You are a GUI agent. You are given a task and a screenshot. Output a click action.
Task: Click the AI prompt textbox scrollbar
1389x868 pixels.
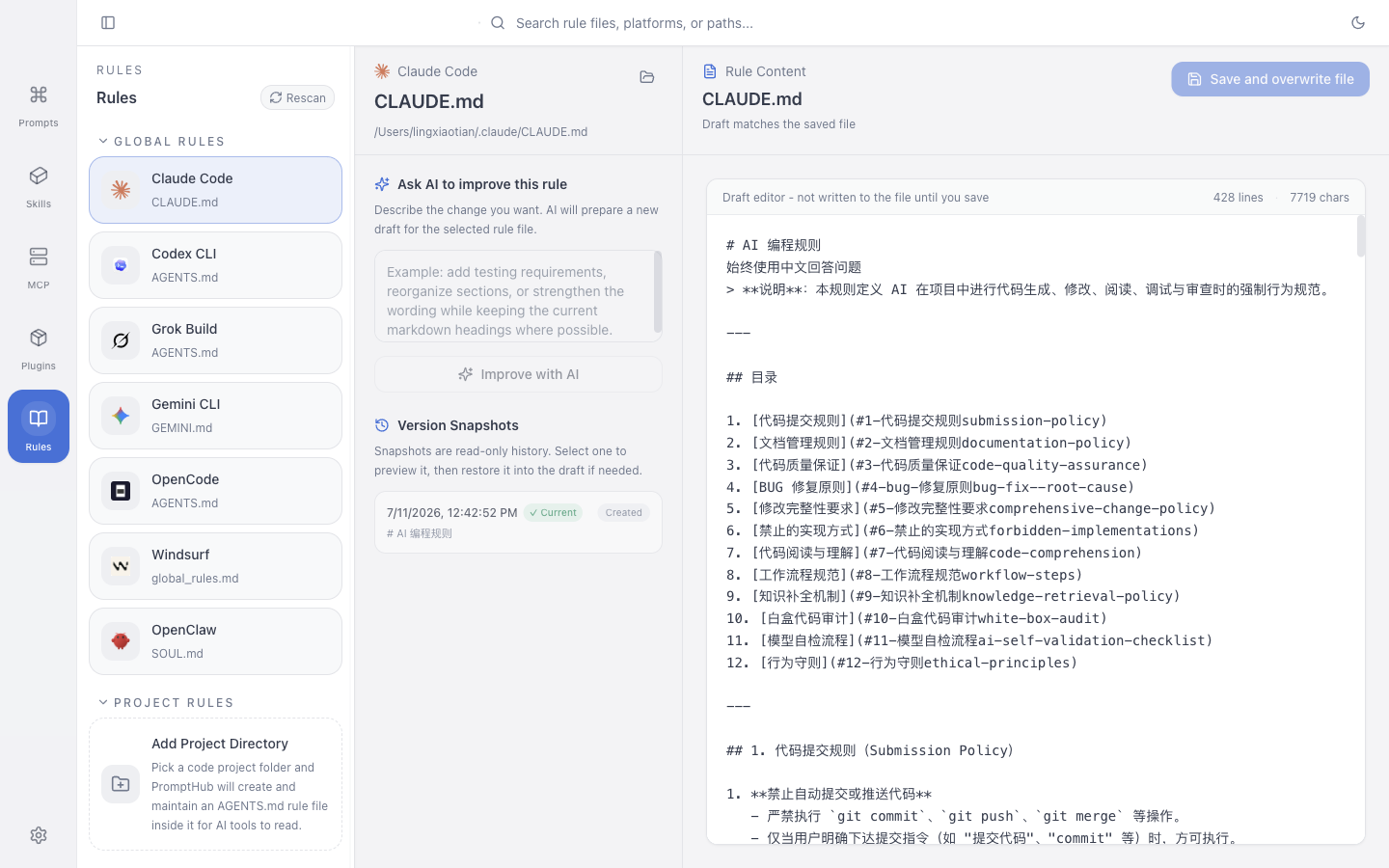(658, 292)
